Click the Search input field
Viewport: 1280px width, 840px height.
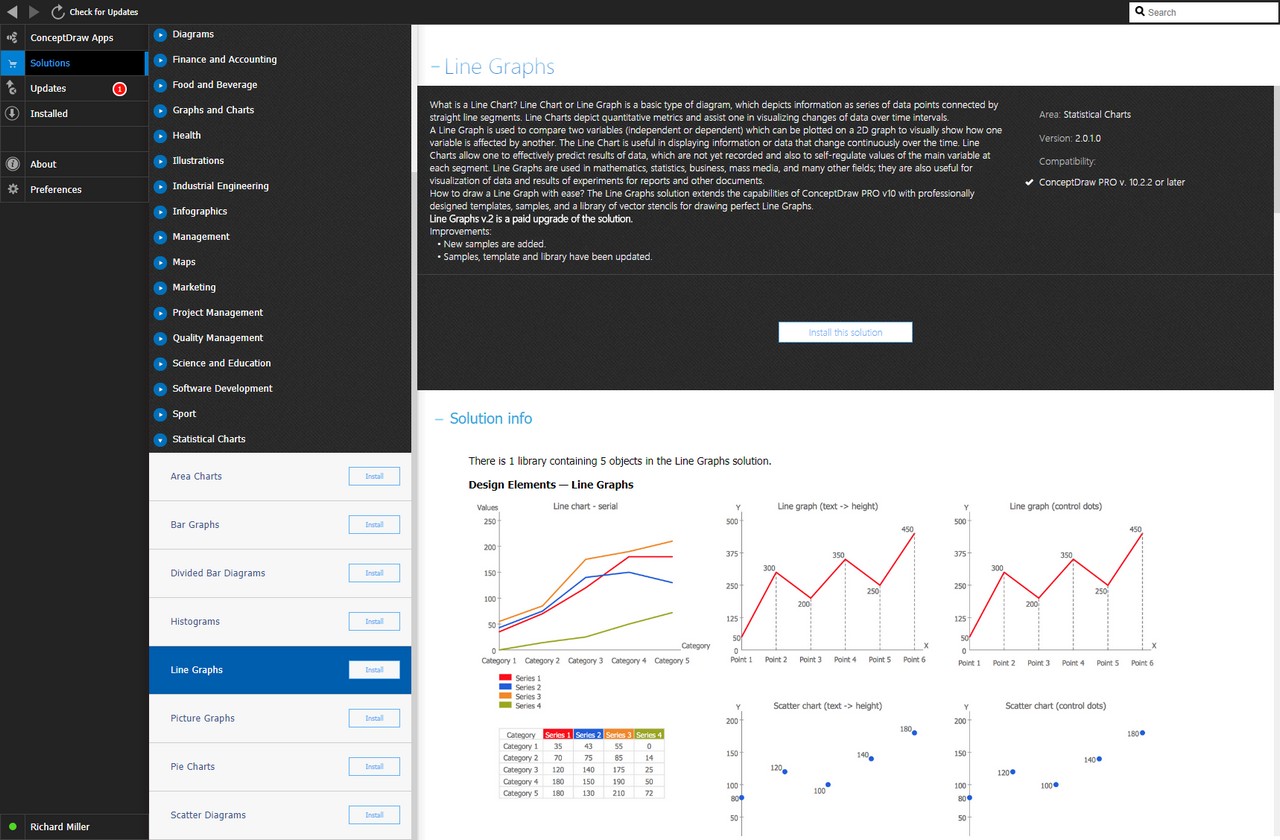(1203, 12)
